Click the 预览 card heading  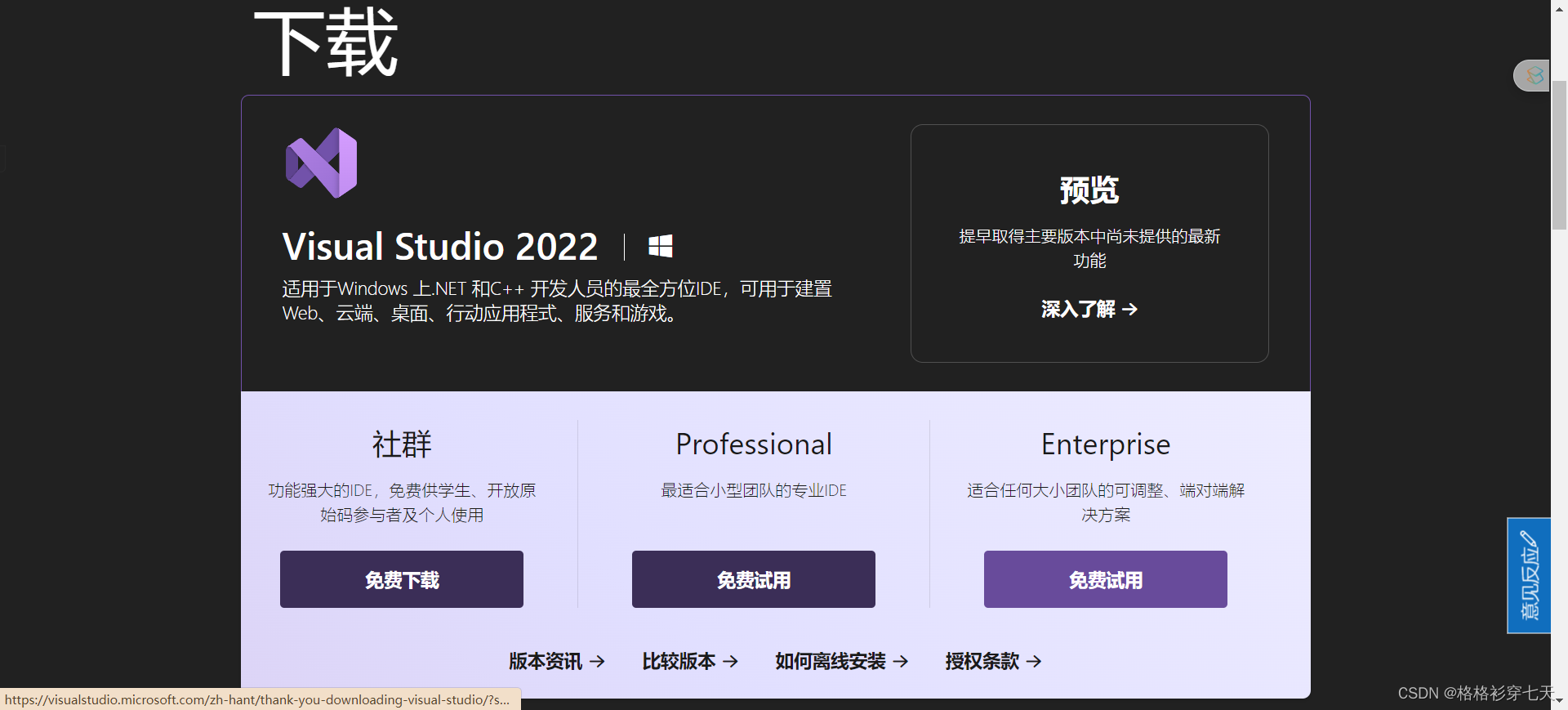[x=1089, y=190]
